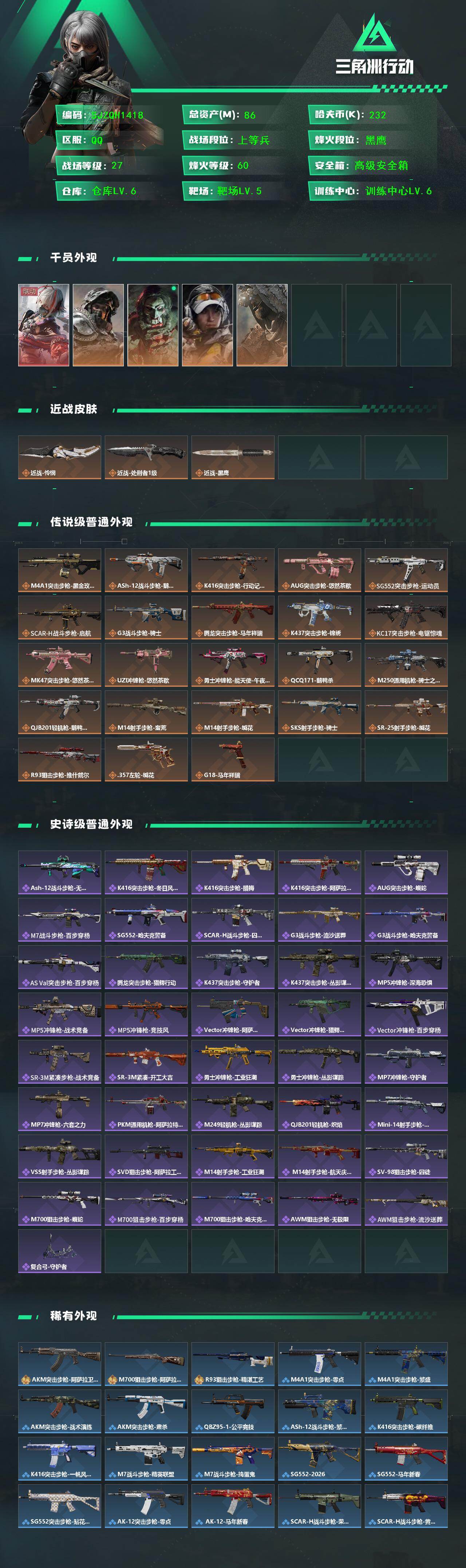This screenshot has width=466, height=1568.
Task: Click the first empty operator skin slot
Action: pyautogui.click(x=316, y=325)
